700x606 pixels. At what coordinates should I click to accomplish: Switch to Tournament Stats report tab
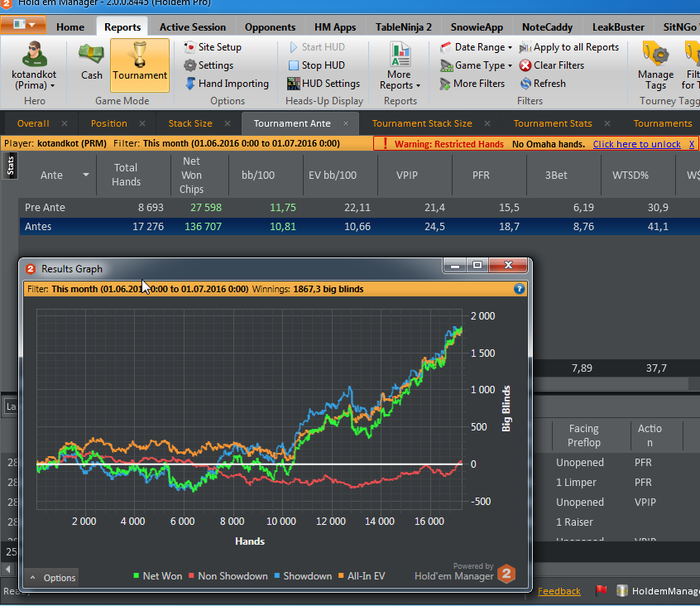coord(553,124)
